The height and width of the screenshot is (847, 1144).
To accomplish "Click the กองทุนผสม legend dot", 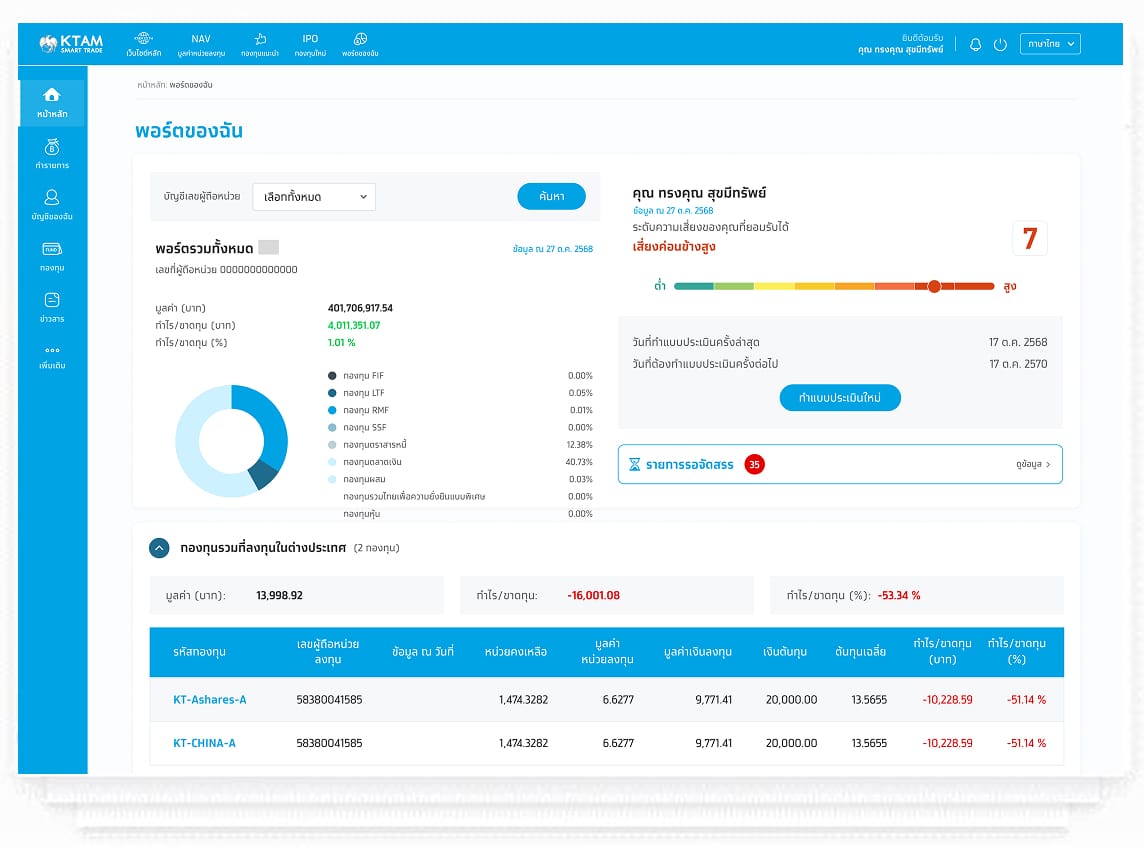I will (x=332, y=479).
